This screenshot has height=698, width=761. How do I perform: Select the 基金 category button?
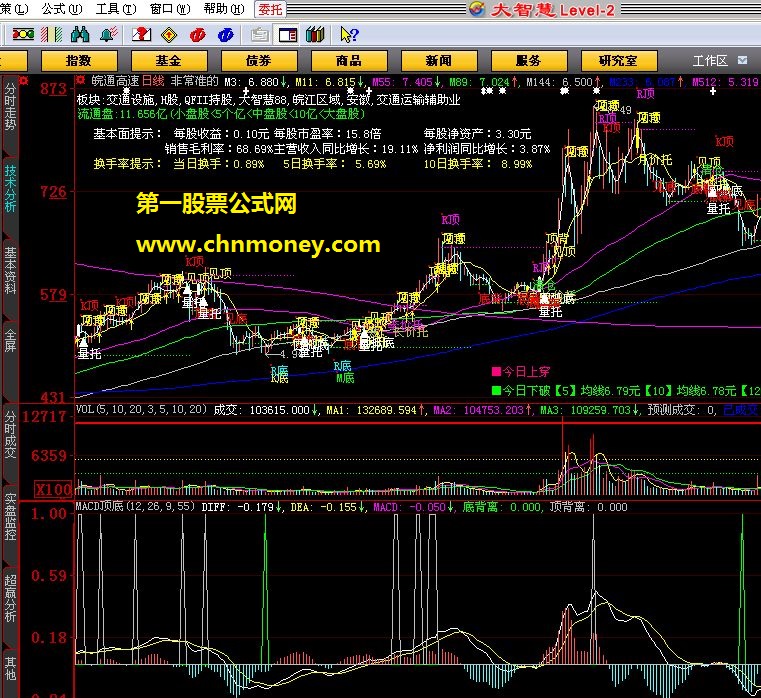(x=169, y=61)
